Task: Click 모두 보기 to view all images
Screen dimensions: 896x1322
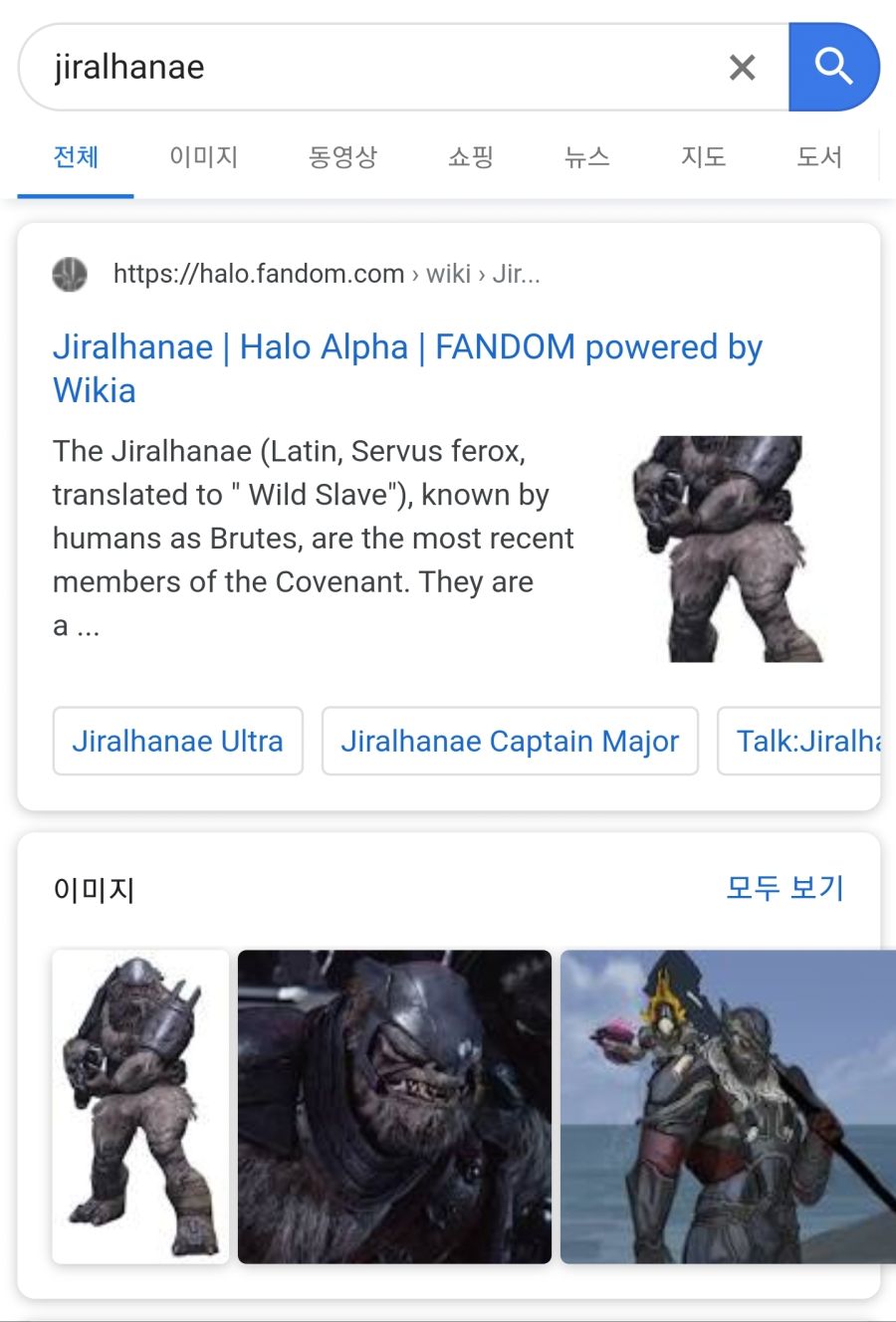Action: pos(784,887)
